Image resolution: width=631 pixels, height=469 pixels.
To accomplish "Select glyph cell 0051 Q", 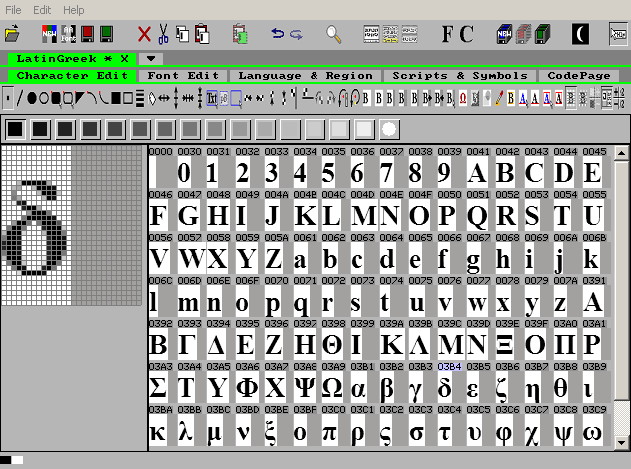I will [x=478, y=211].
